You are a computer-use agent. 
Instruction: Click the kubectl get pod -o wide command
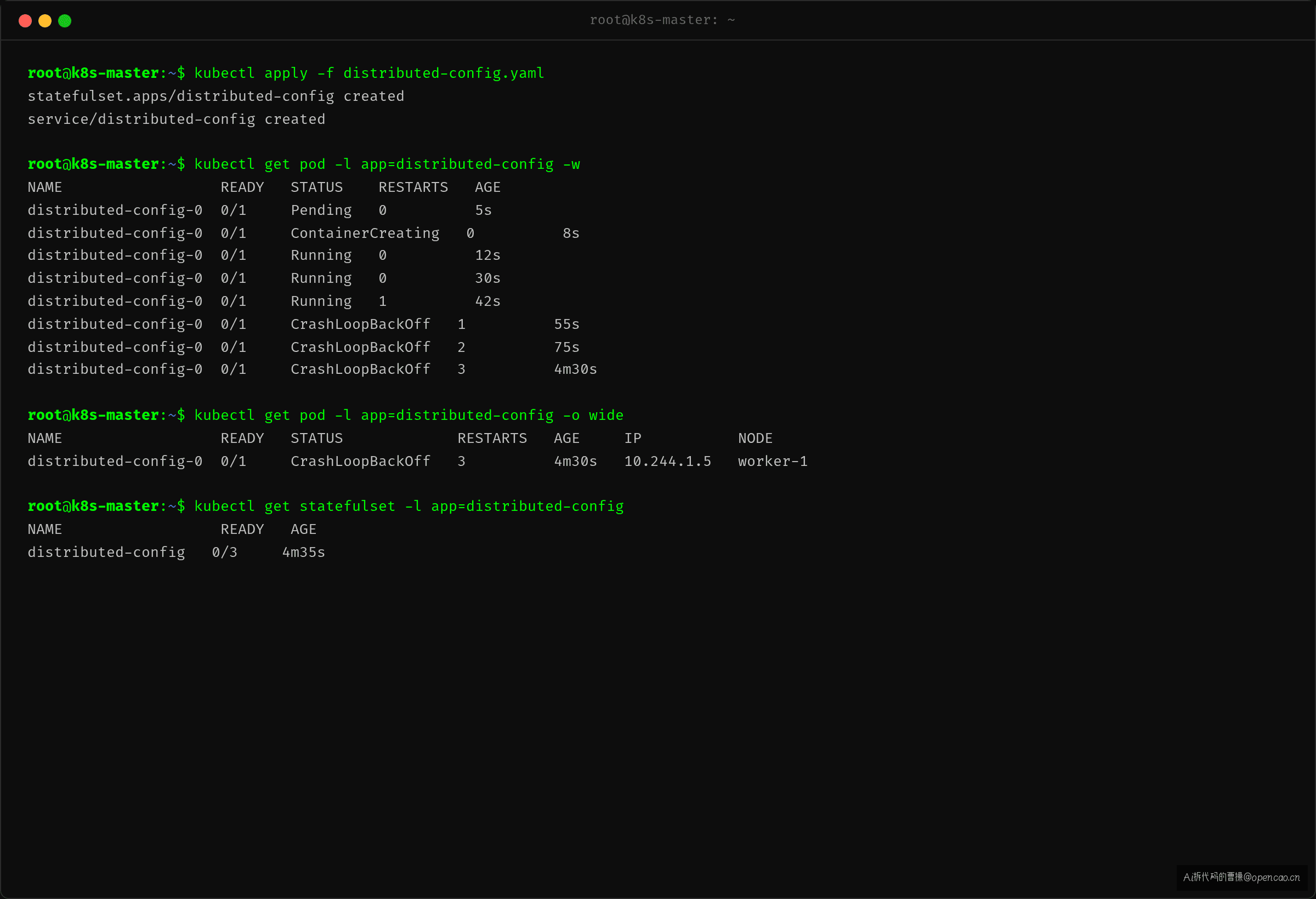(409, 416)
